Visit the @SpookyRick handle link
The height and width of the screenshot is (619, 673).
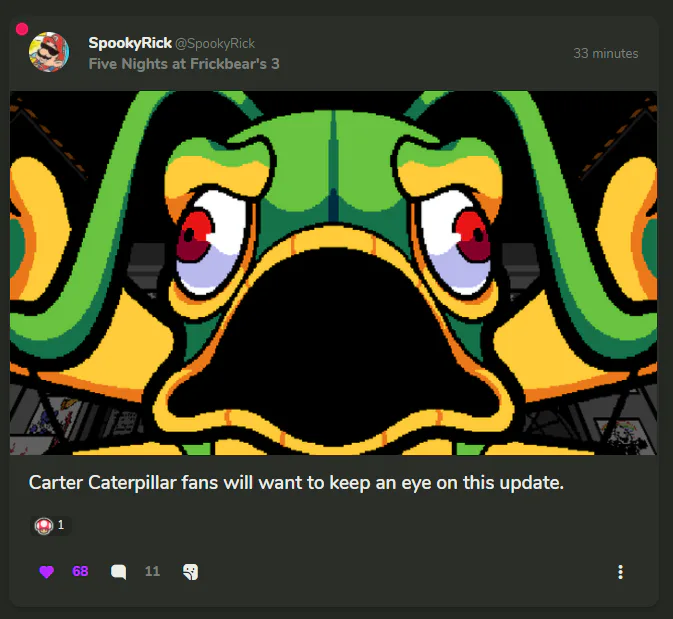tap(215, 43)
